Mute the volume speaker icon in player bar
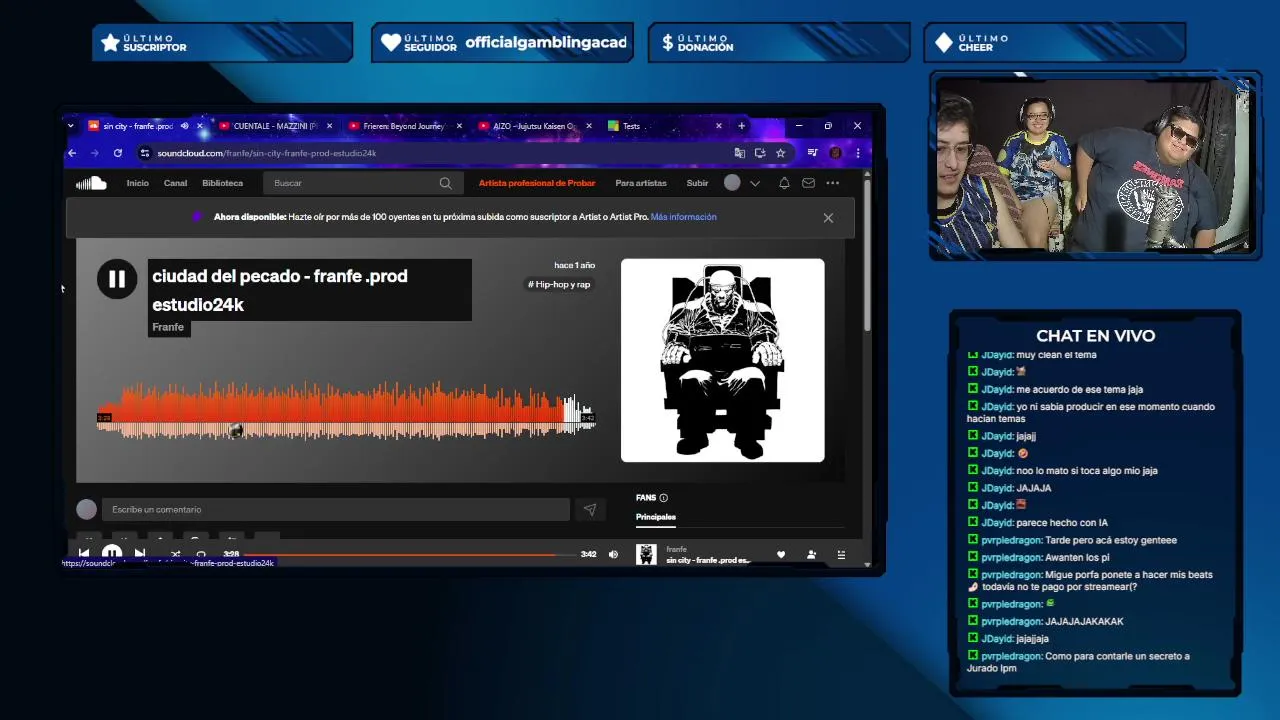Viewport: 1280px width, 720px height. 613,554
